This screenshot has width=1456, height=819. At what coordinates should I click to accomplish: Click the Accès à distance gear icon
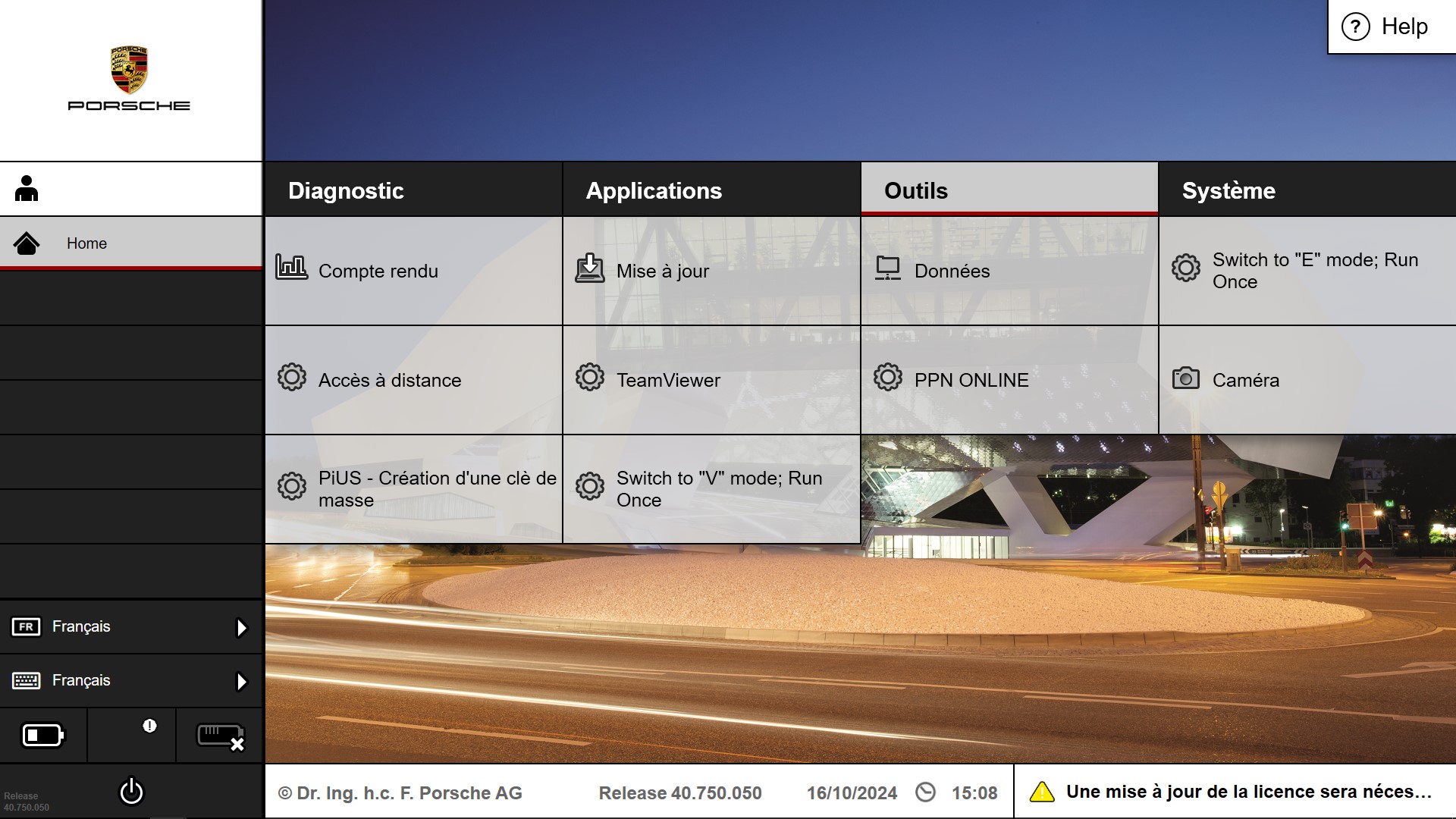(x=292, y=377)
